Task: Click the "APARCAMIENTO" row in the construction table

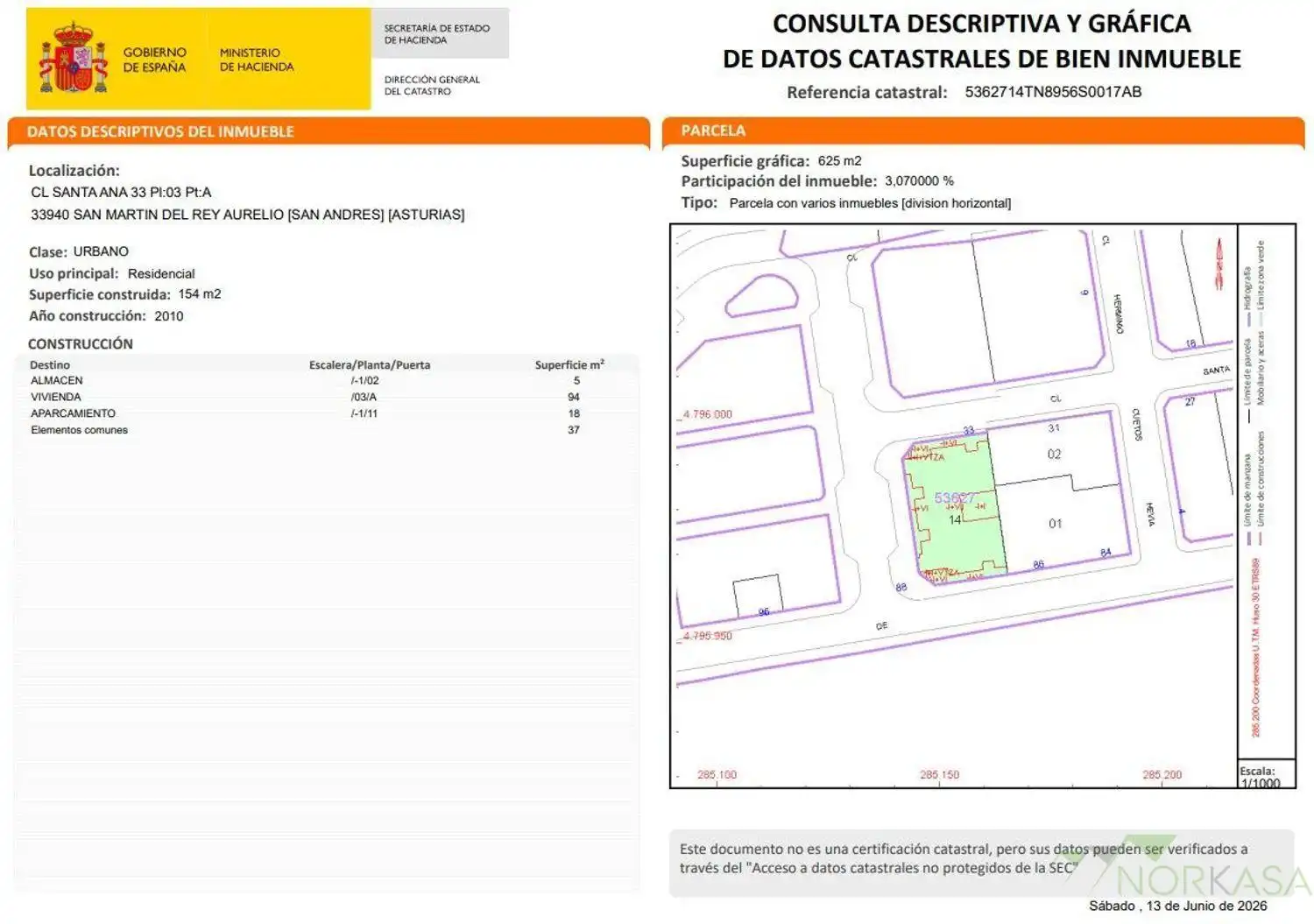Action: (326, 413)
